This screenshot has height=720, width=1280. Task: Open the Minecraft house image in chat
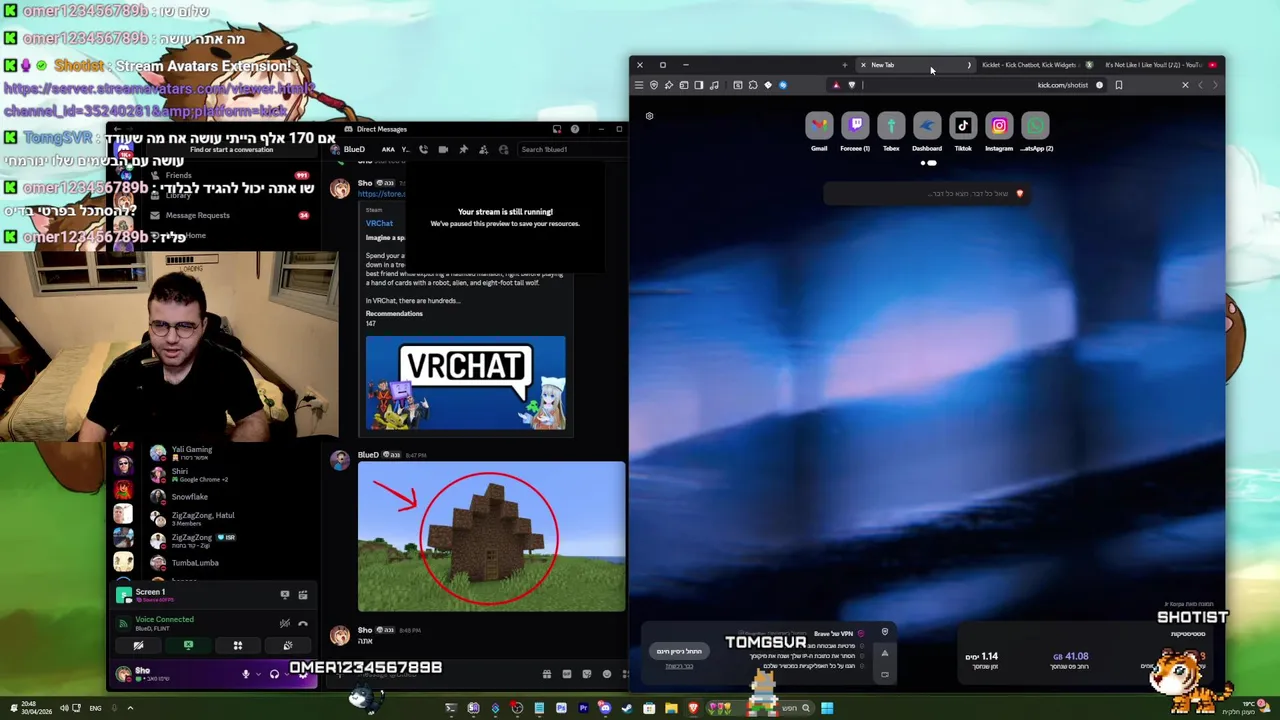coord(492,536)
